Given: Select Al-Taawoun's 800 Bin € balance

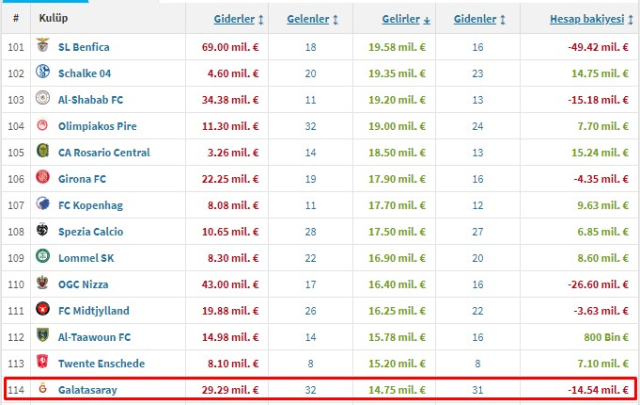Looking at the screenshot, I should [606, 337].
